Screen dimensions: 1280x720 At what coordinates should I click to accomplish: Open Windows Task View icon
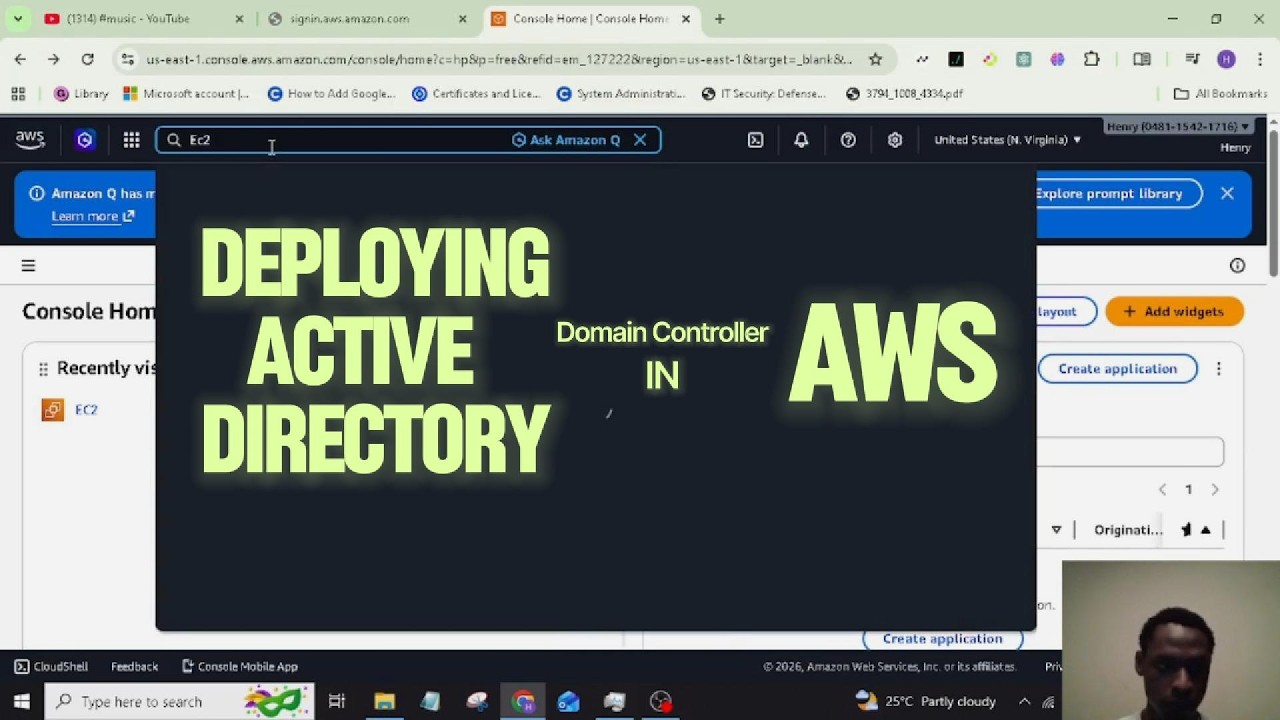pos(337,701)
